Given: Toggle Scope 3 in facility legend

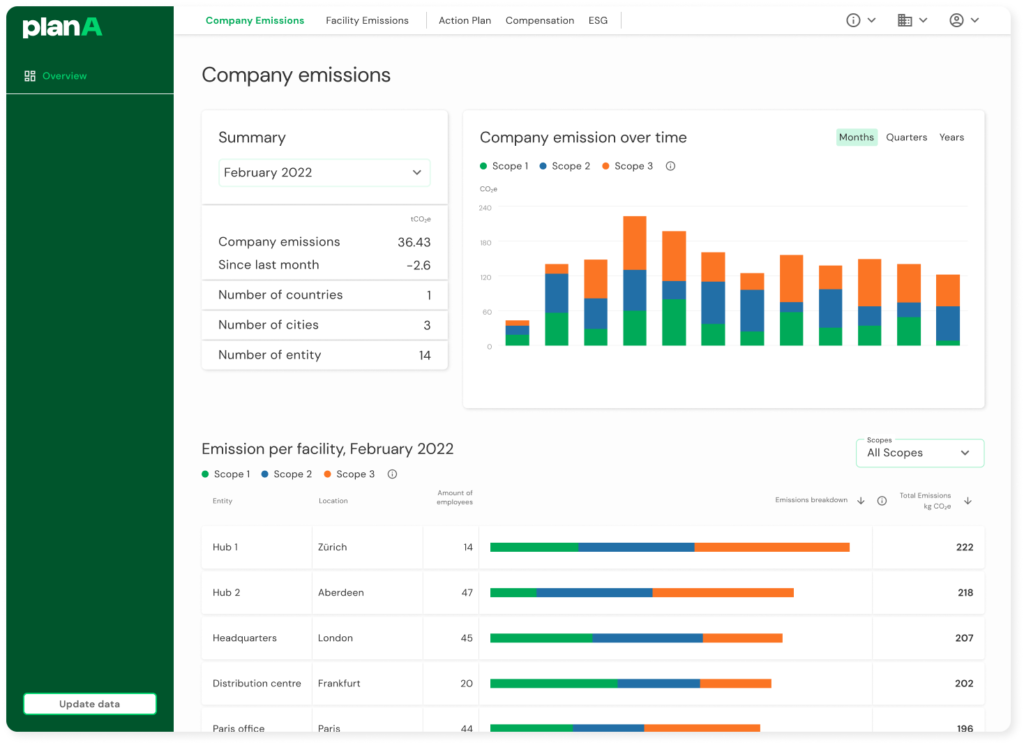Looking at the screenshot, I should tap(349, 474).
